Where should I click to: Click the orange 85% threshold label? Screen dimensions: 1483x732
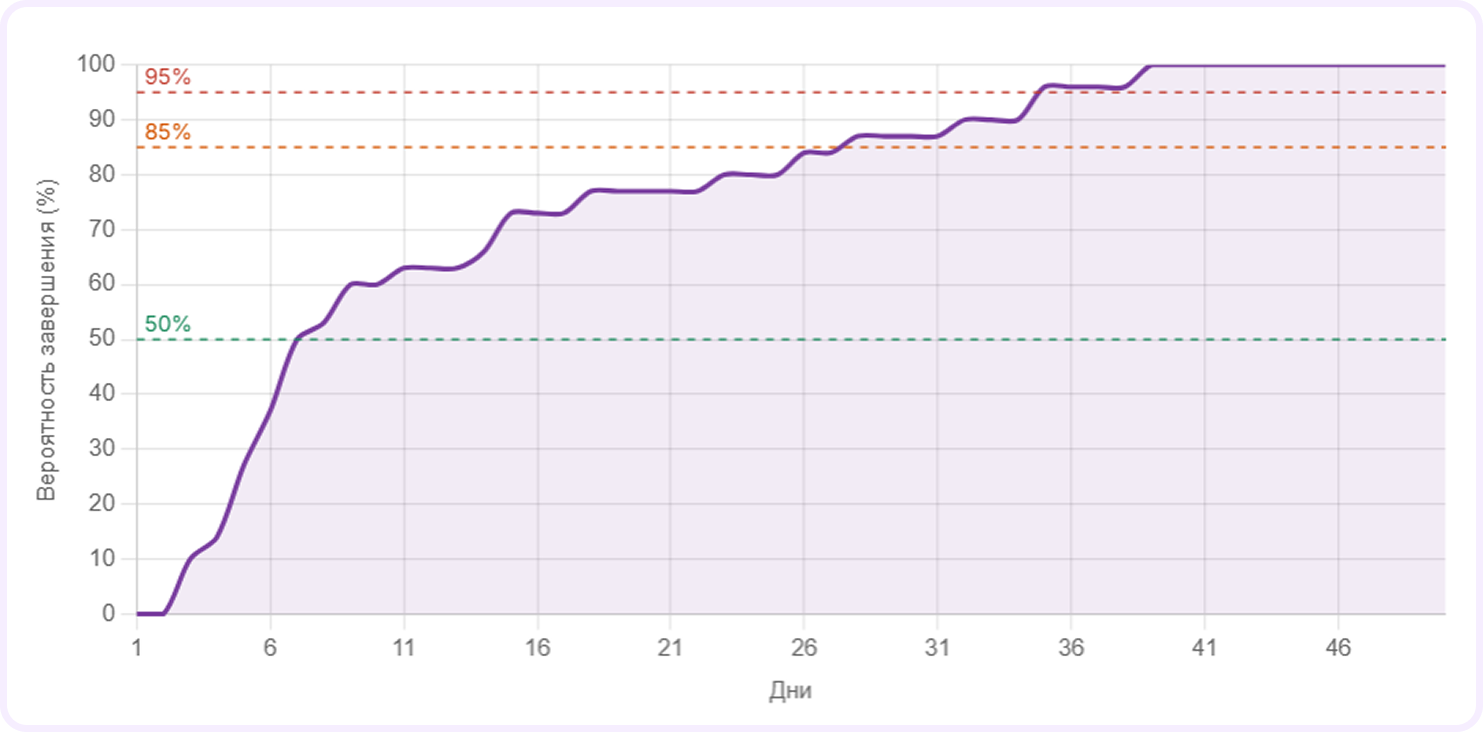tap(167, 133)
